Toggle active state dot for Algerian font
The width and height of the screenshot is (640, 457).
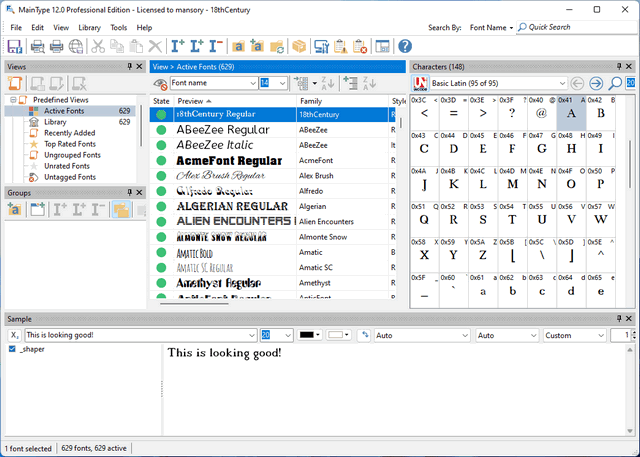click(160, 206)
